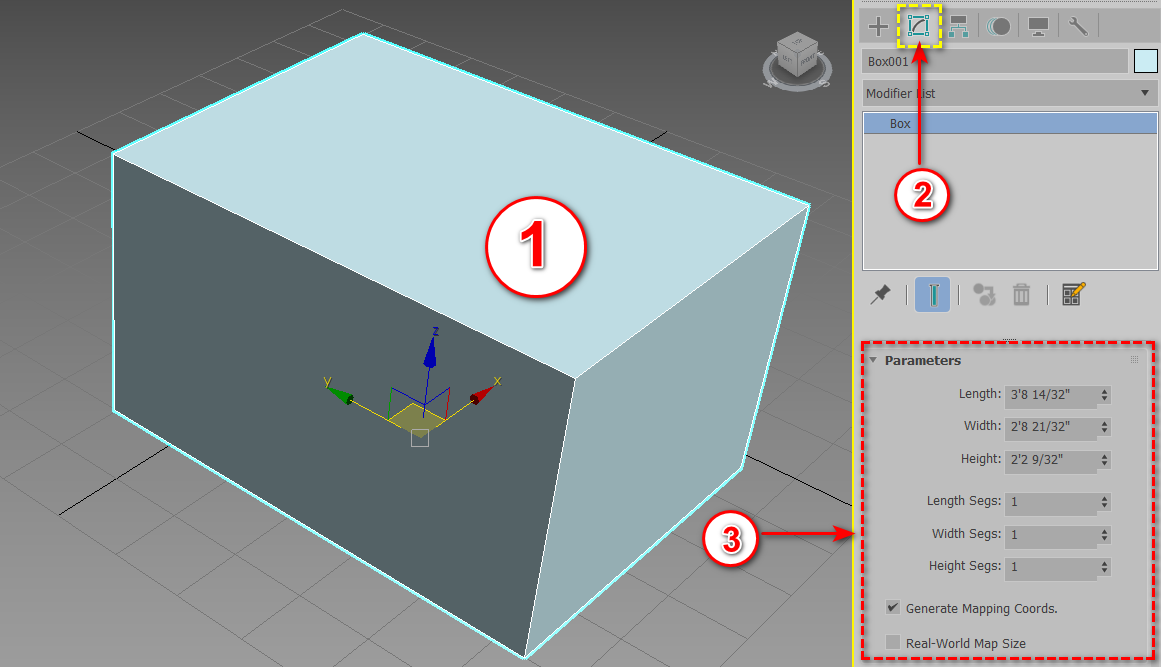
Task: Open the Utilities wrench icon
Action: point(1077,26)
